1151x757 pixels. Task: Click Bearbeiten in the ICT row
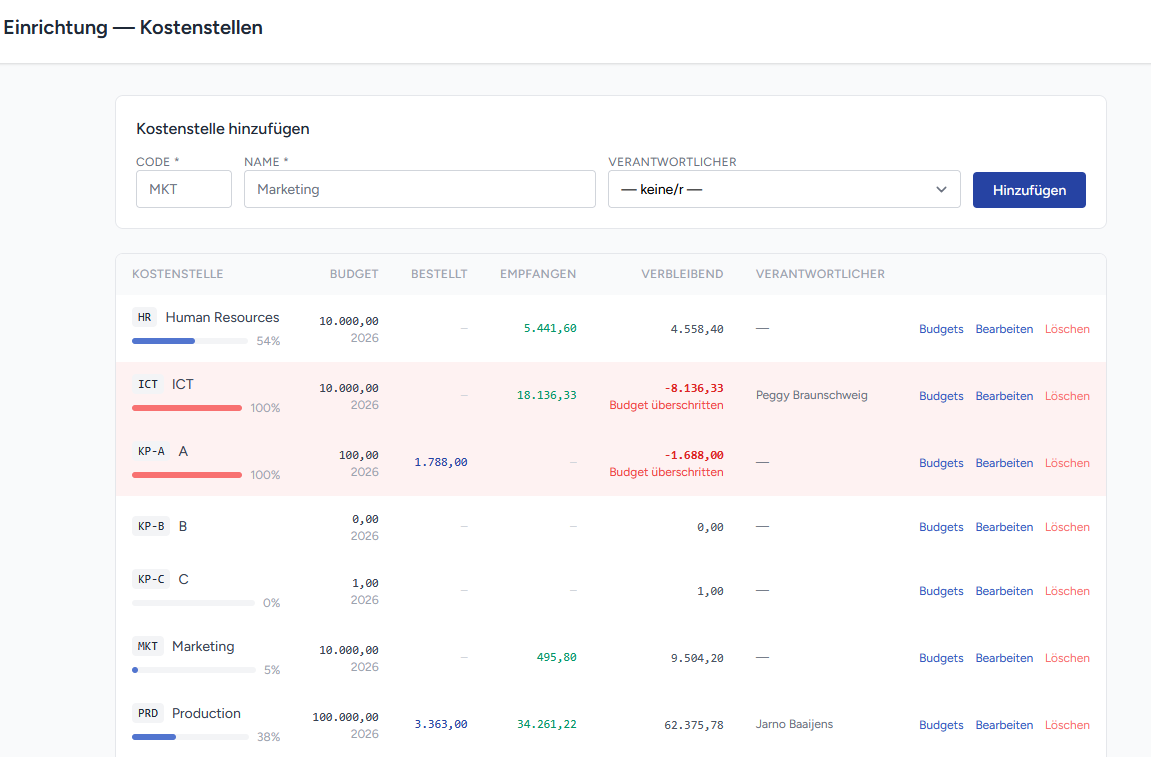pyautogui.click(x=1004, y=396)
